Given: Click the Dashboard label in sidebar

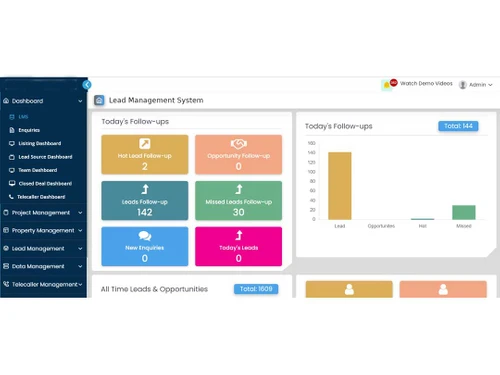Looking at the screenshot, I should 27,101.
